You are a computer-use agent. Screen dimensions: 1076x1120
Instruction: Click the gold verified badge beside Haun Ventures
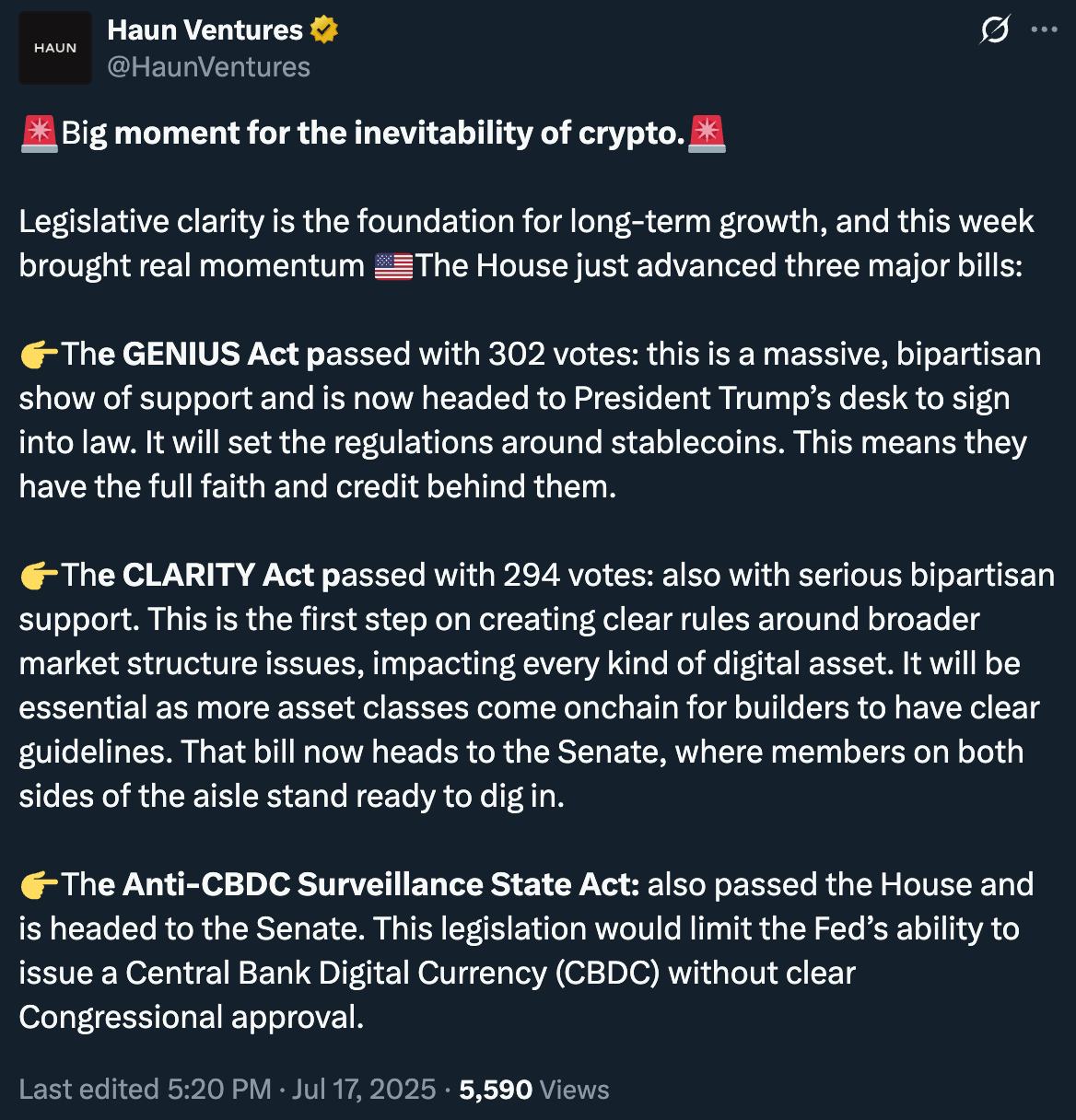click(323, 29)
